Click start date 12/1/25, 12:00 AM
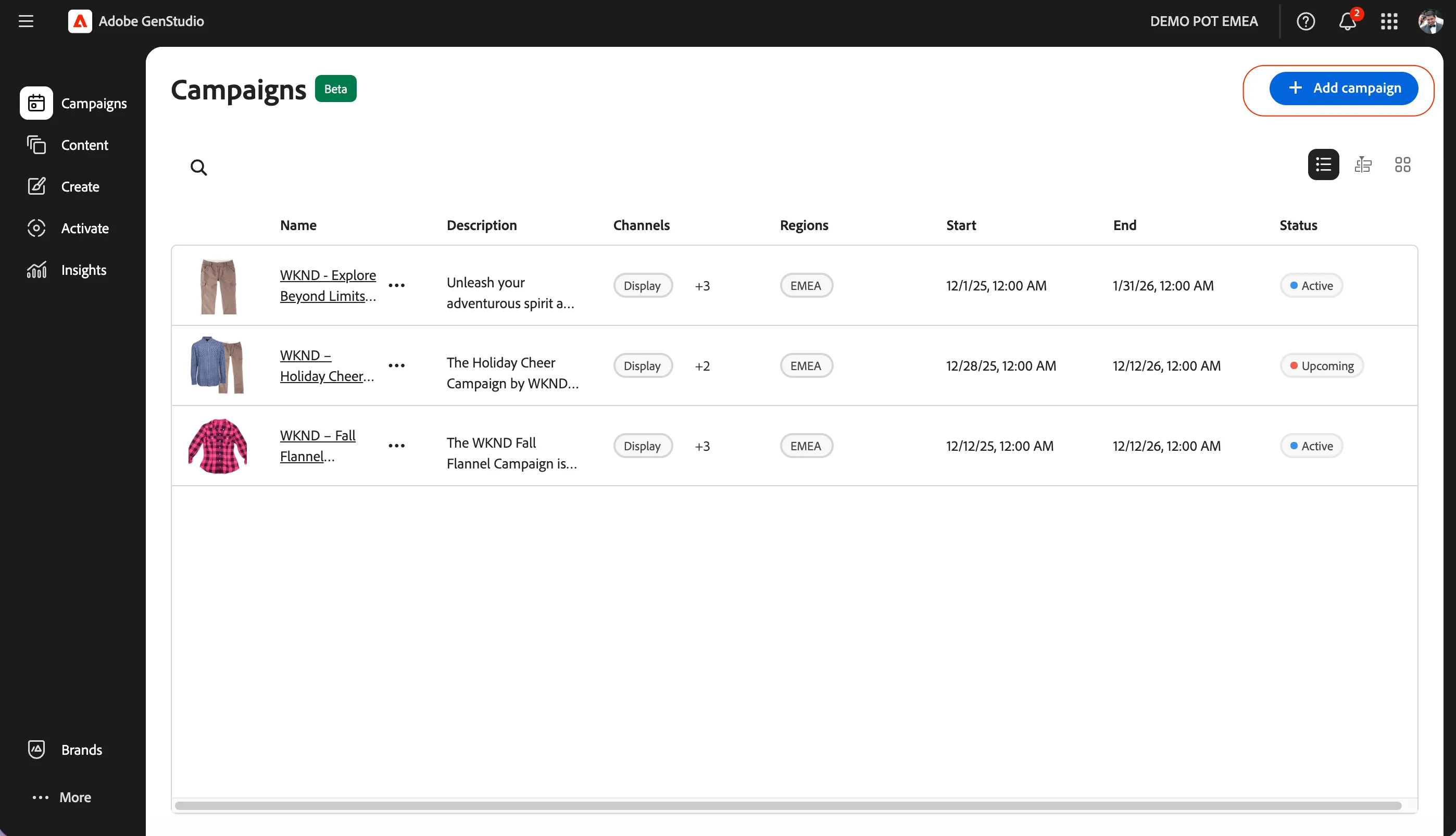Image resolution: width=1456 pixels, height=836 pixels. click(996, 285)
